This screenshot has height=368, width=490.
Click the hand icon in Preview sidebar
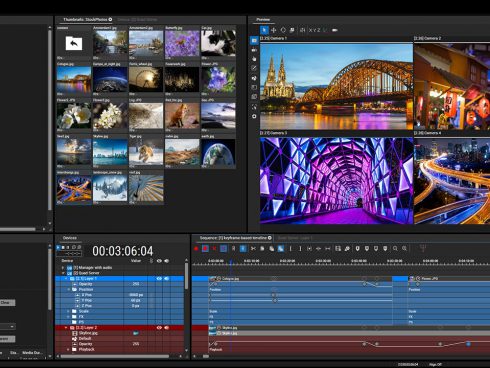pos(254,59)
